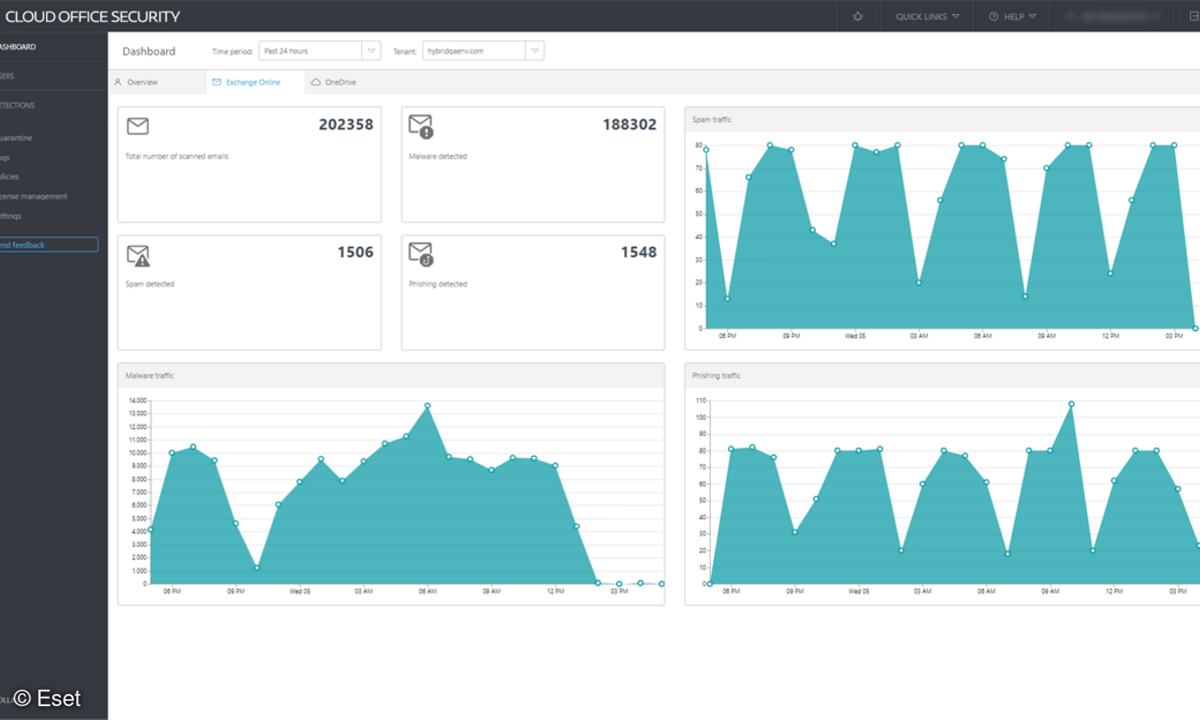Click the 'Tenant:' label
The height and width of the screenshot is (720, 1200).
tap(404, 51)
